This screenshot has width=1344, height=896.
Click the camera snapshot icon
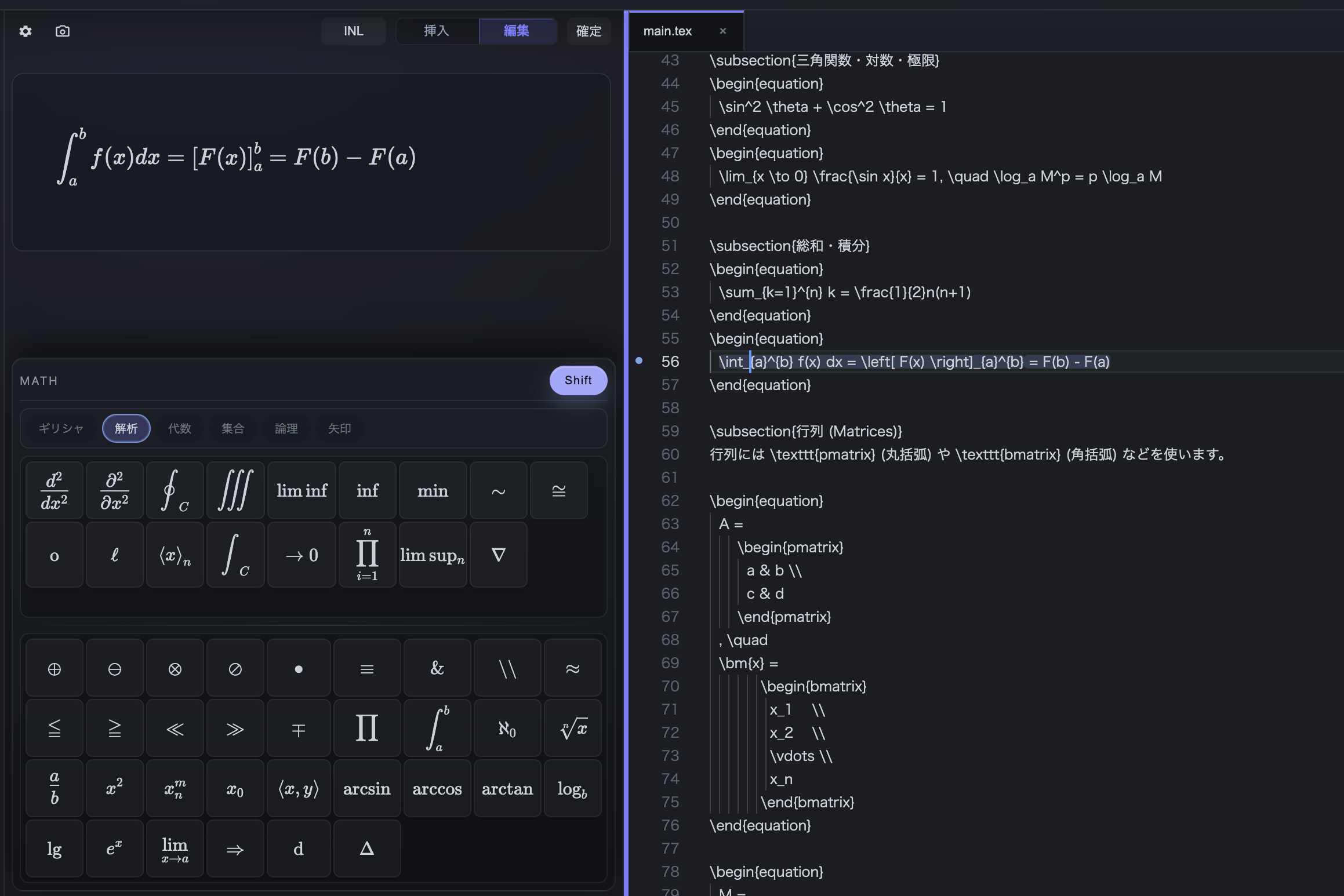click(63, 31)
